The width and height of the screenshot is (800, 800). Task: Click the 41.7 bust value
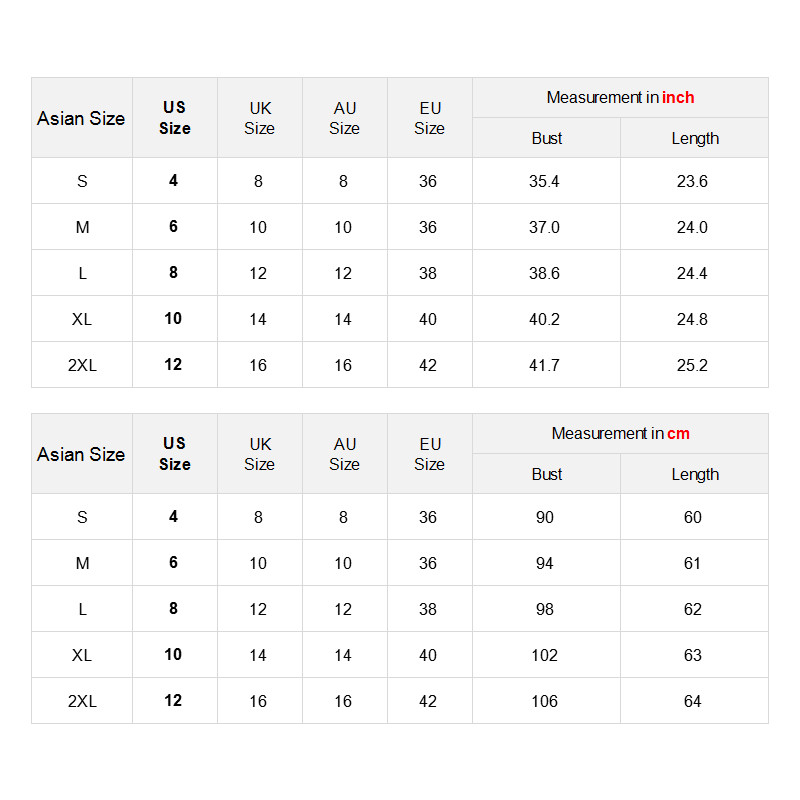544,365
